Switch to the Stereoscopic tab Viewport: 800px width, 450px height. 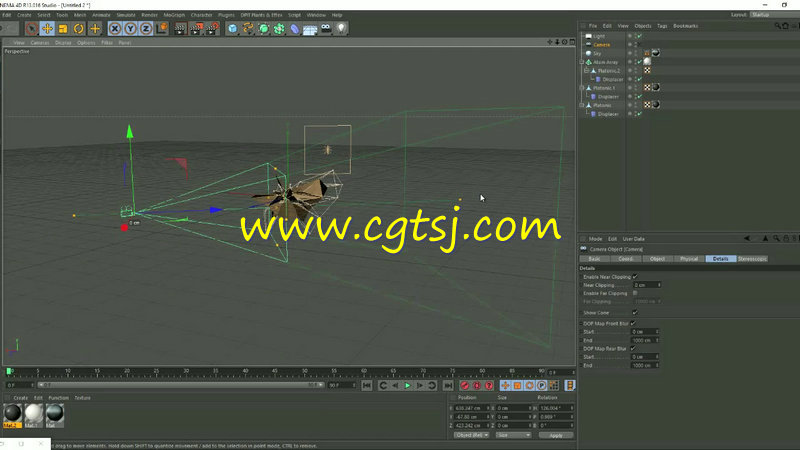pyautogui.click(x=752, y=259)
